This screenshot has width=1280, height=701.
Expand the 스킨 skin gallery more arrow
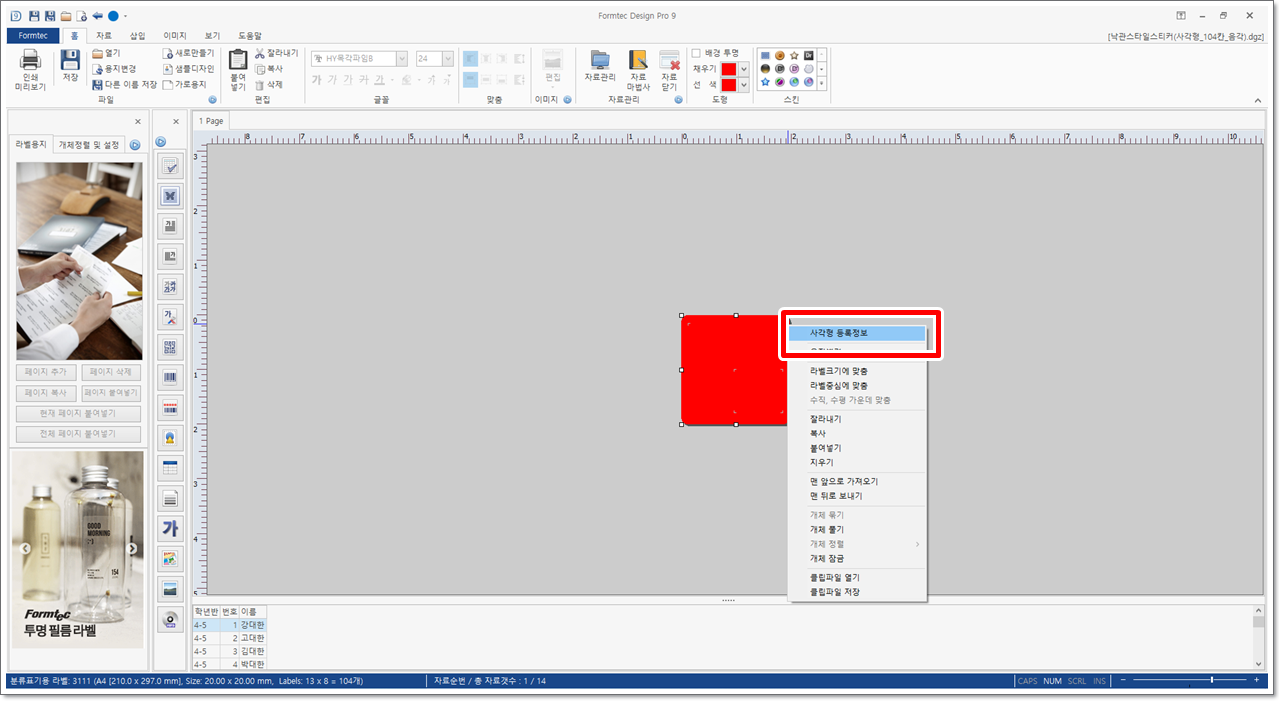tap(822, 84)
